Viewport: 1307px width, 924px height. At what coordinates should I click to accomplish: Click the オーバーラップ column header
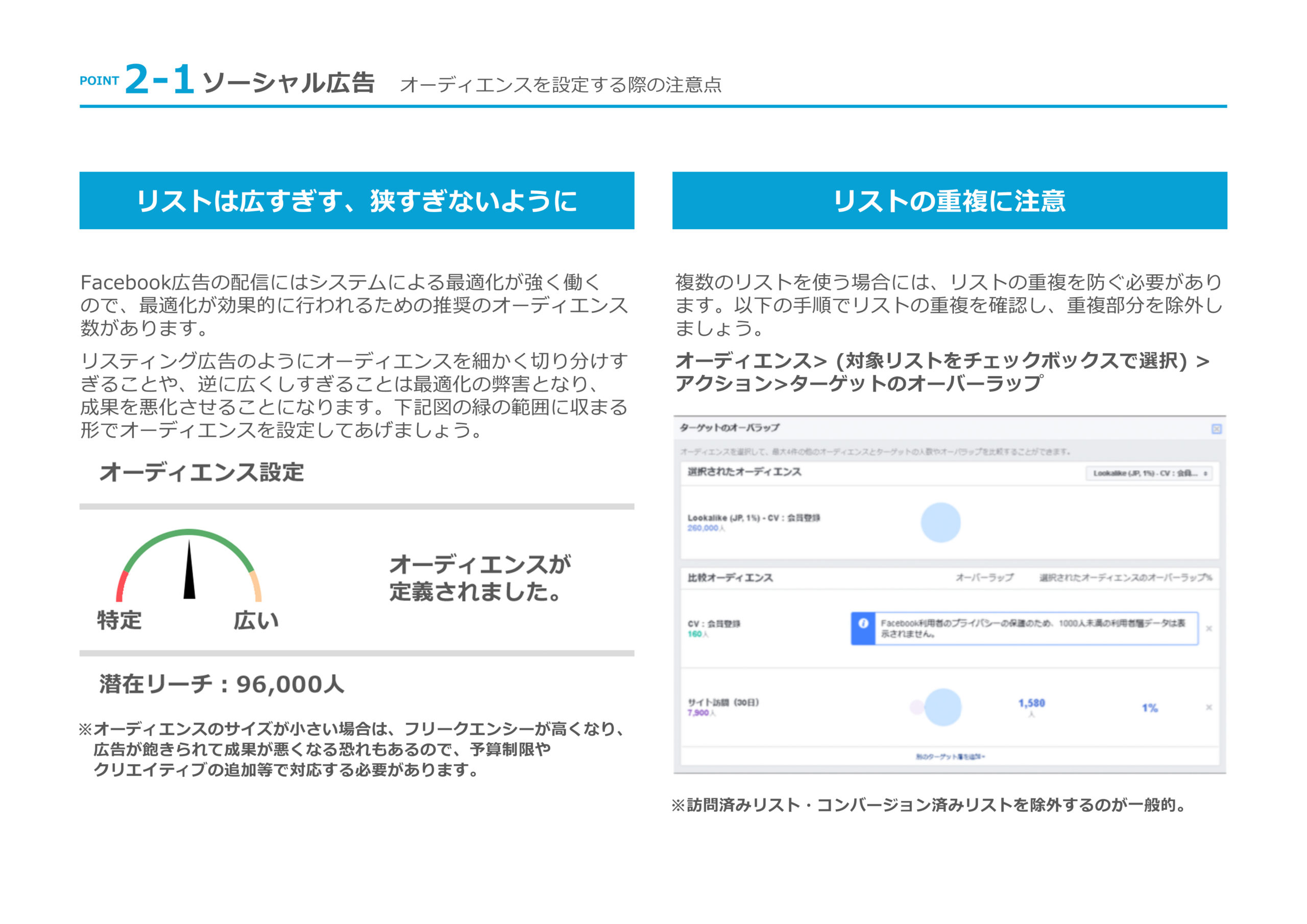click(984, 577)
